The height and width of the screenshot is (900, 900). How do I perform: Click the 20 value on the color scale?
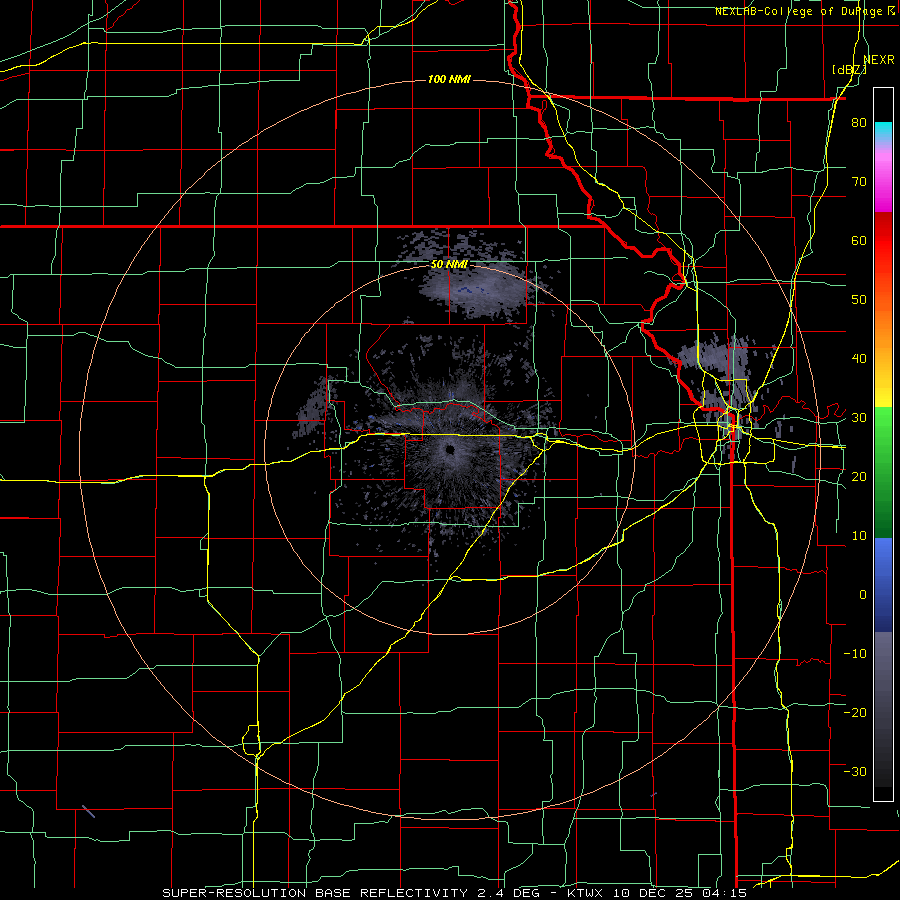[x=859, y=477]
